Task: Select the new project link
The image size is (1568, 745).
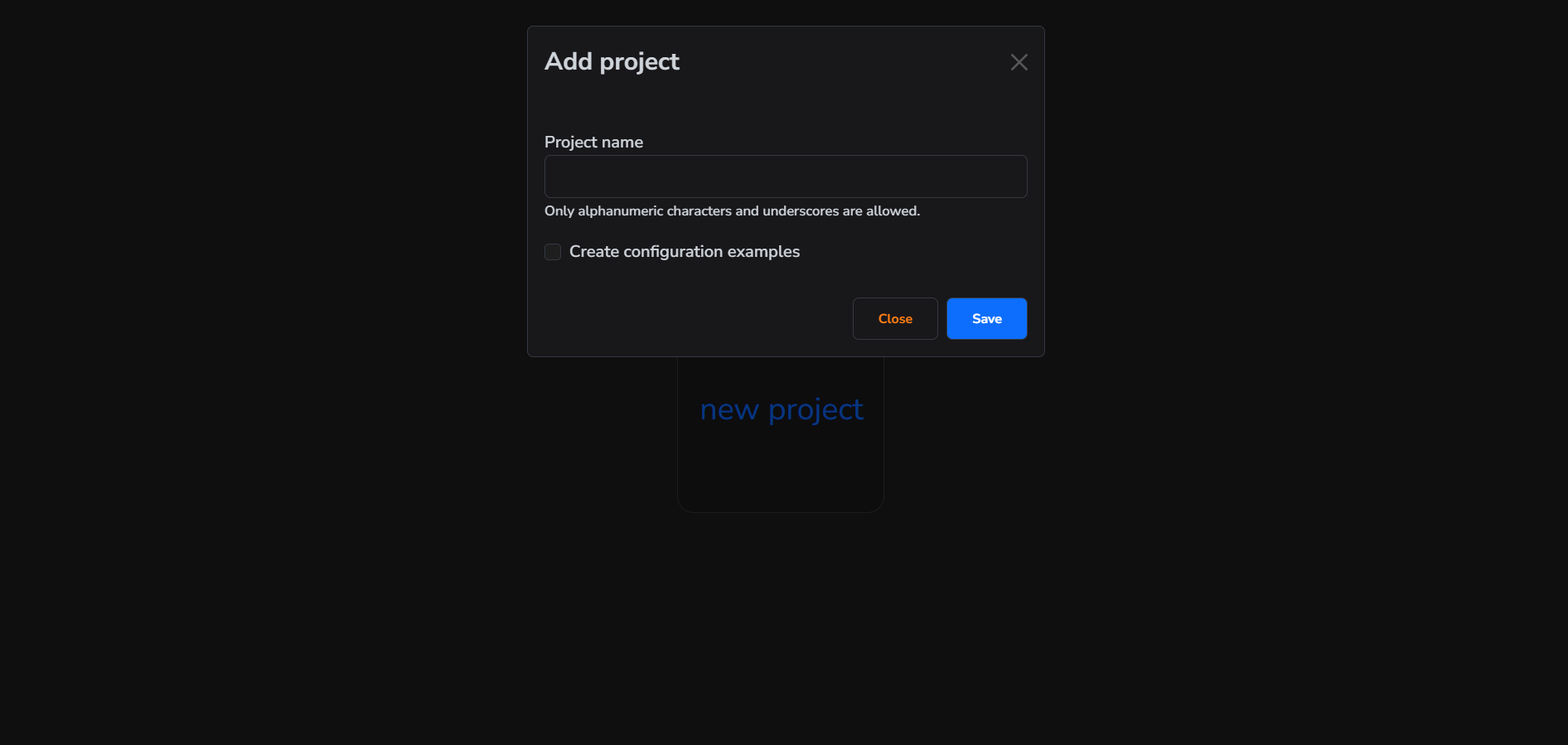Action: [781, 409]
